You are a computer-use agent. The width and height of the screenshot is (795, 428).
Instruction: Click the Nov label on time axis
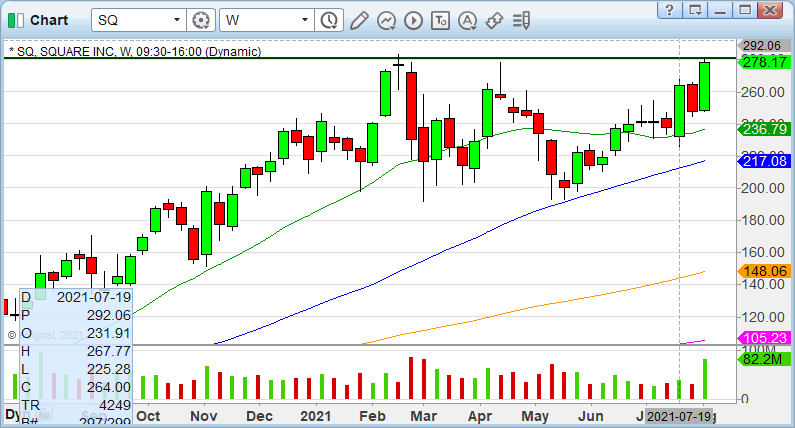(x=204, y=416)
